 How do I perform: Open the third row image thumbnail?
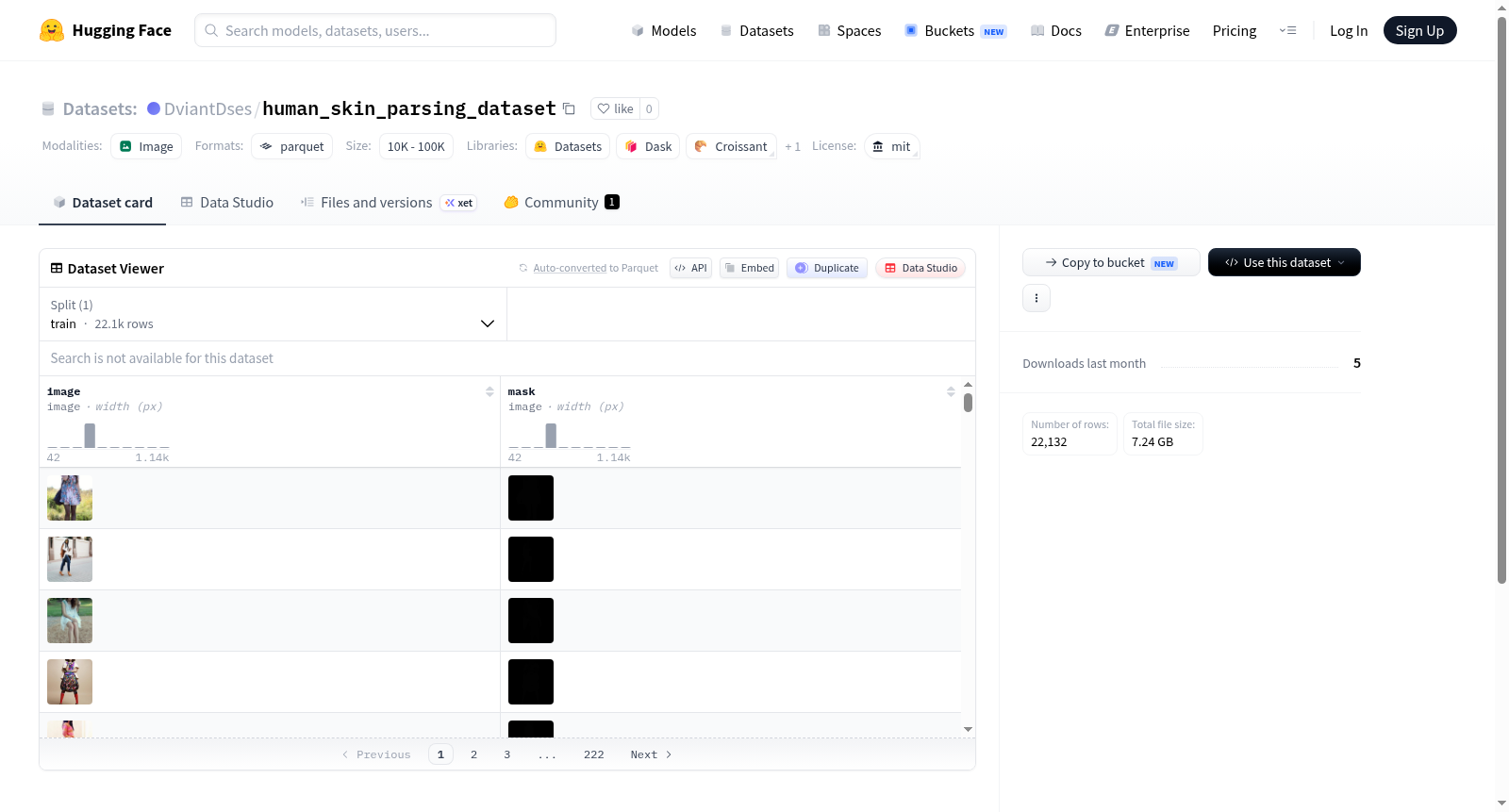(70, 621)
